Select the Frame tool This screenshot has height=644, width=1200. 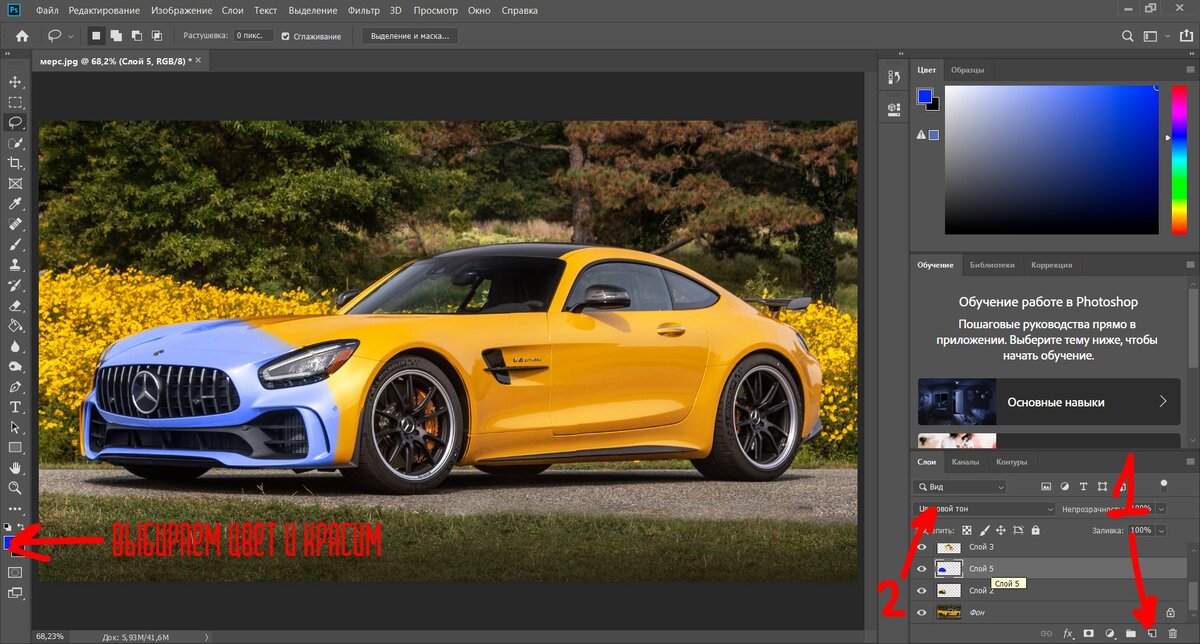[15, 184]
